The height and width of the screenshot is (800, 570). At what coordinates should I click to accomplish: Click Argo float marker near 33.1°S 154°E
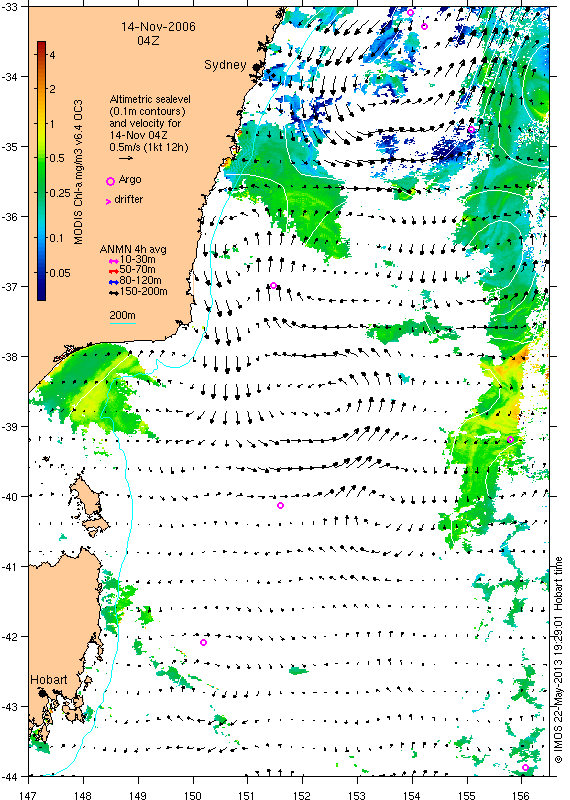[410, 13]
